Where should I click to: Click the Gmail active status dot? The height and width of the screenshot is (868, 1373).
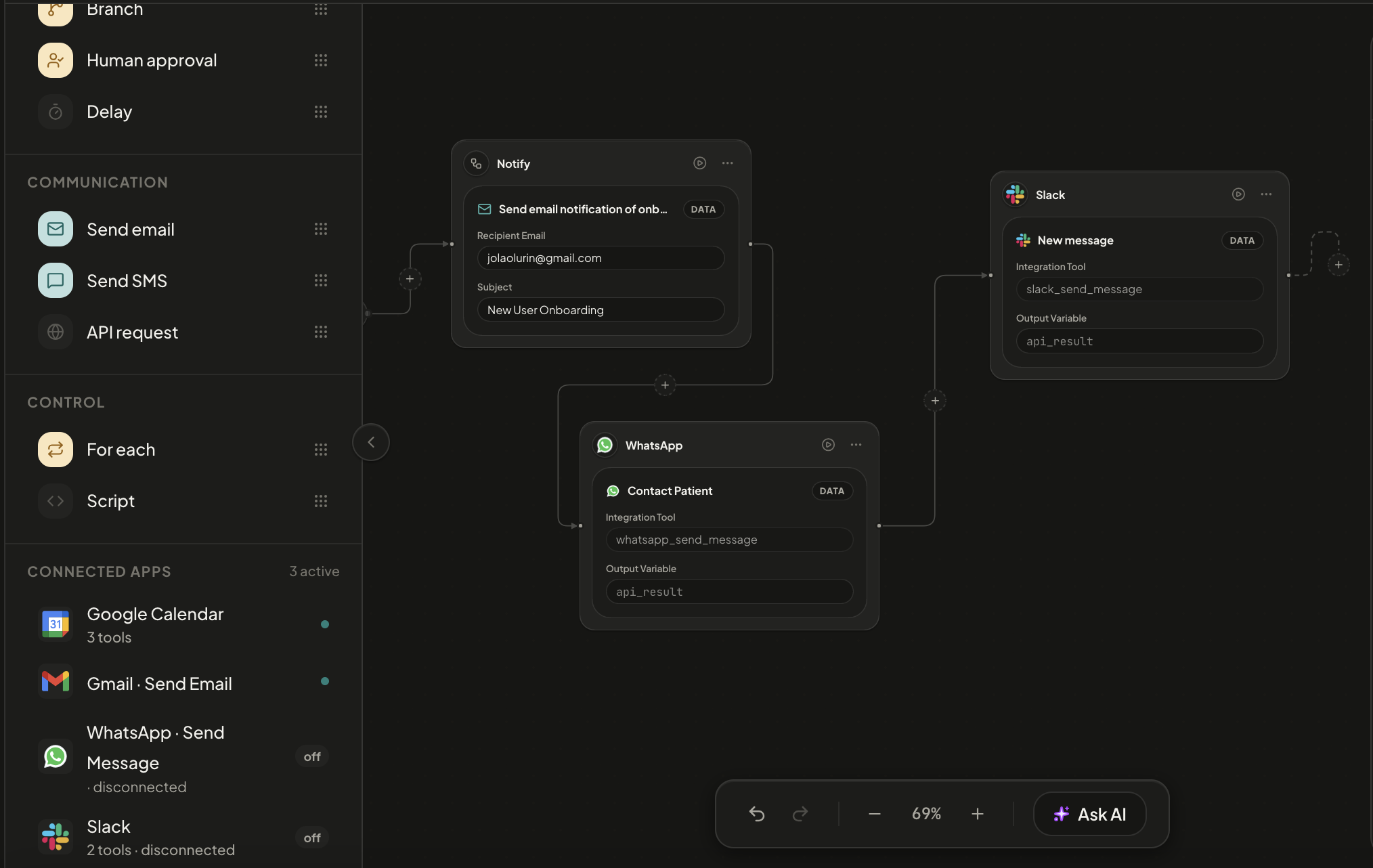[325, 681]
